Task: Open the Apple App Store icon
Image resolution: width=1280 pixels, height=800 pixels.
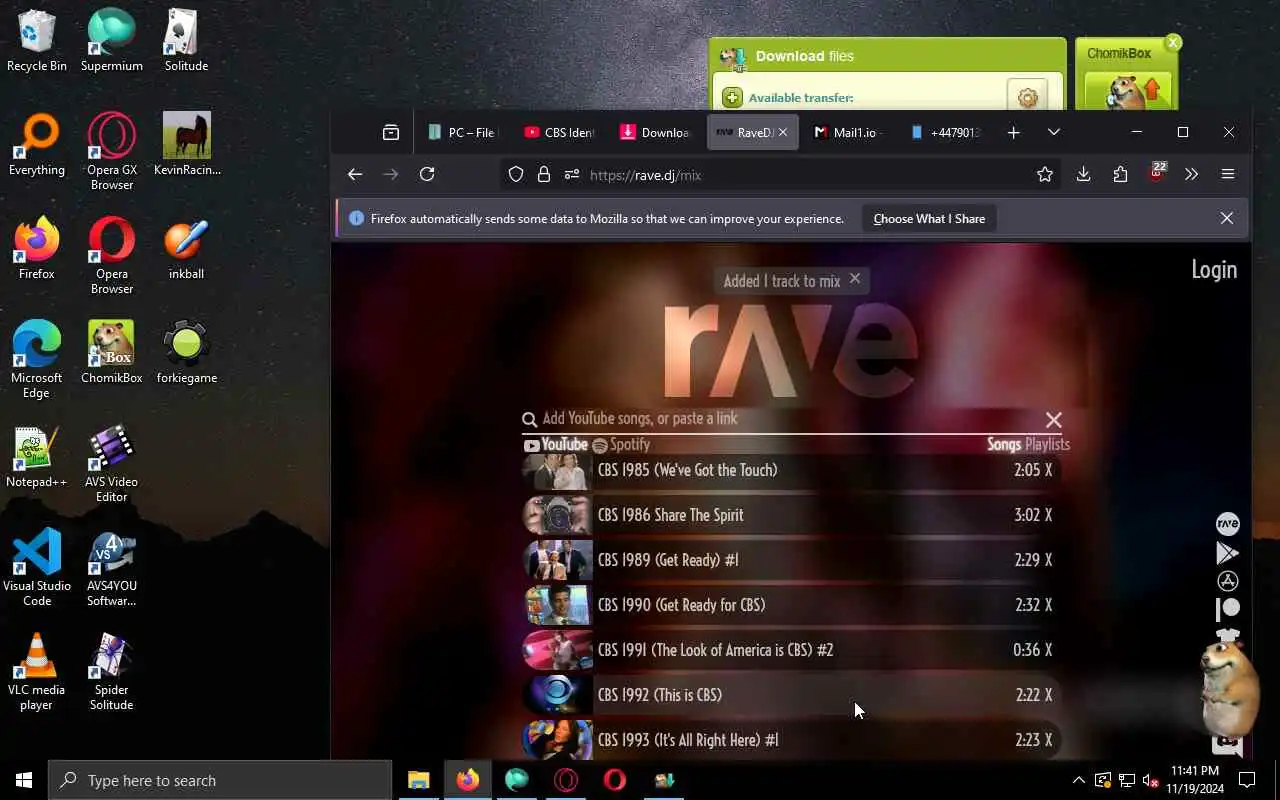Action: [x=1227, y=581]
